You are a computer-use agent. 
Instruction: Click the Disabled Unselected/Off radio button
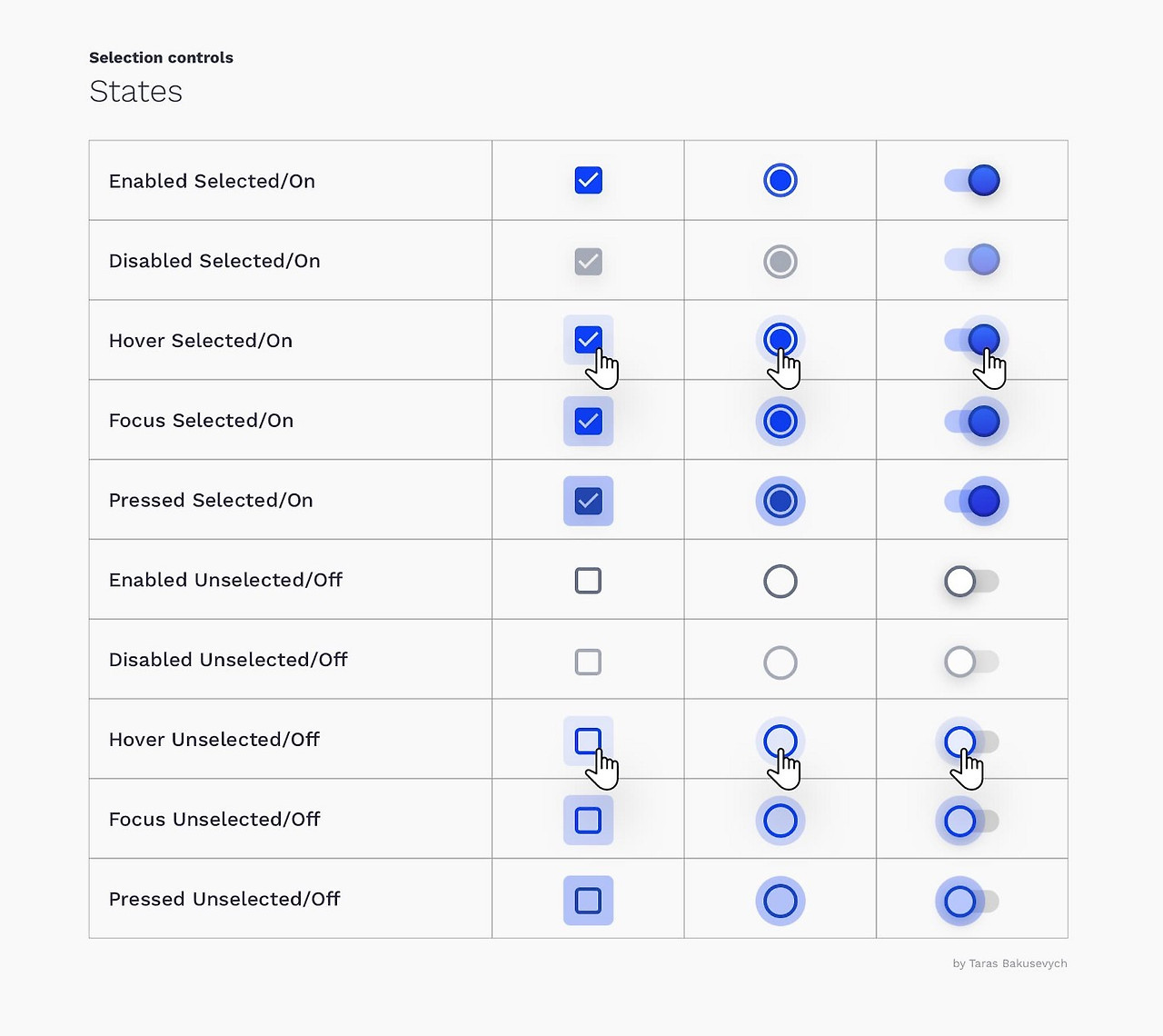780,660
